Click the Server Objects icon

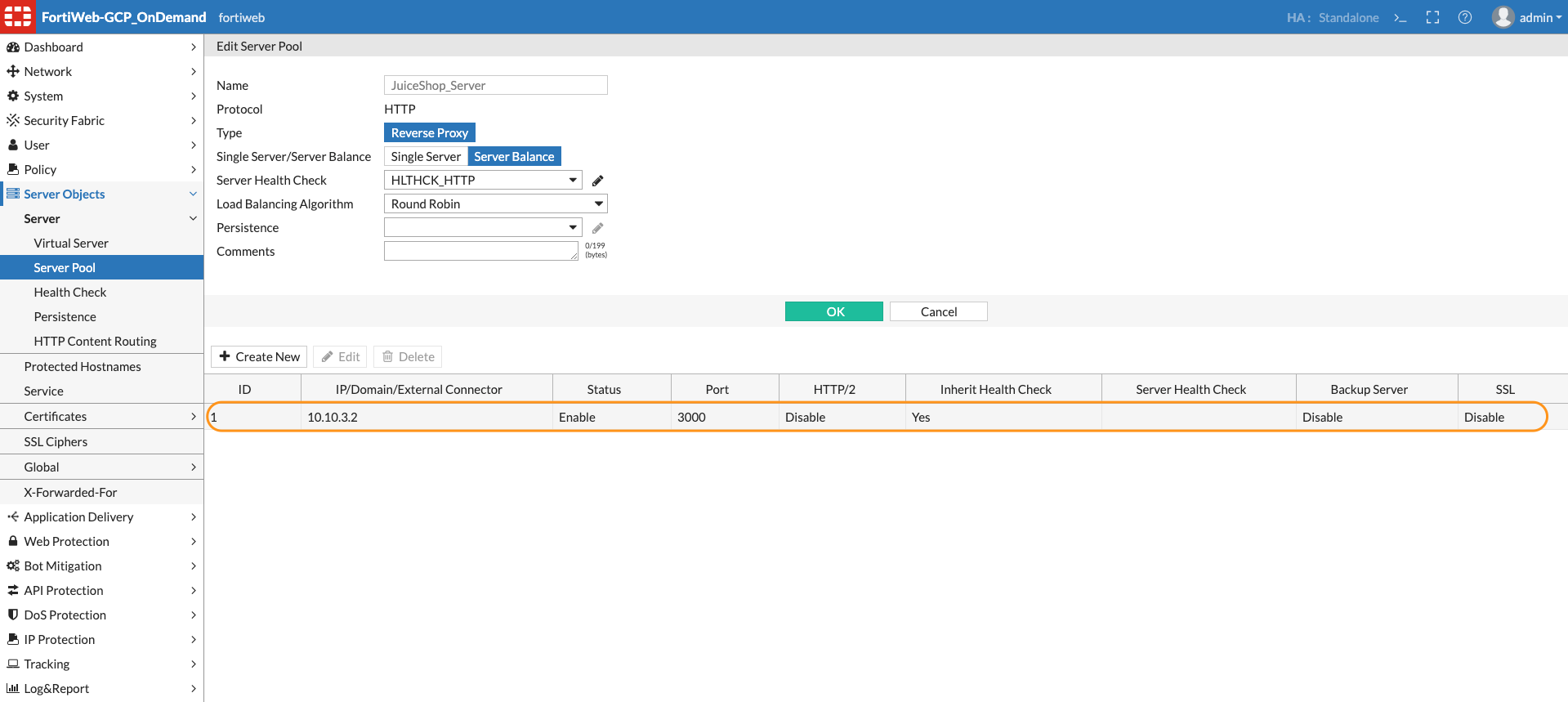13,195
